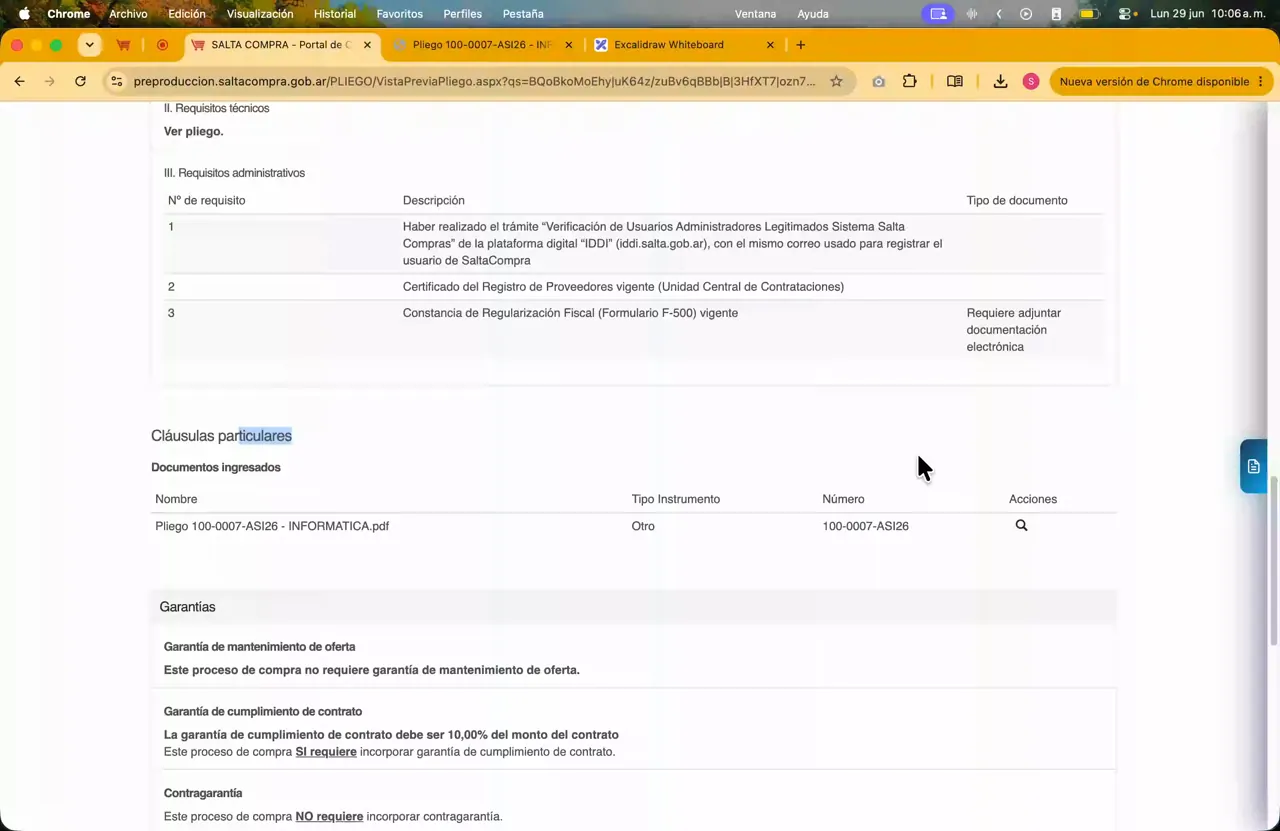Viewport: 1280px width, 831px height.
Task: Click the Tipo de documento column header
Action: click(x=1017, y=200)
